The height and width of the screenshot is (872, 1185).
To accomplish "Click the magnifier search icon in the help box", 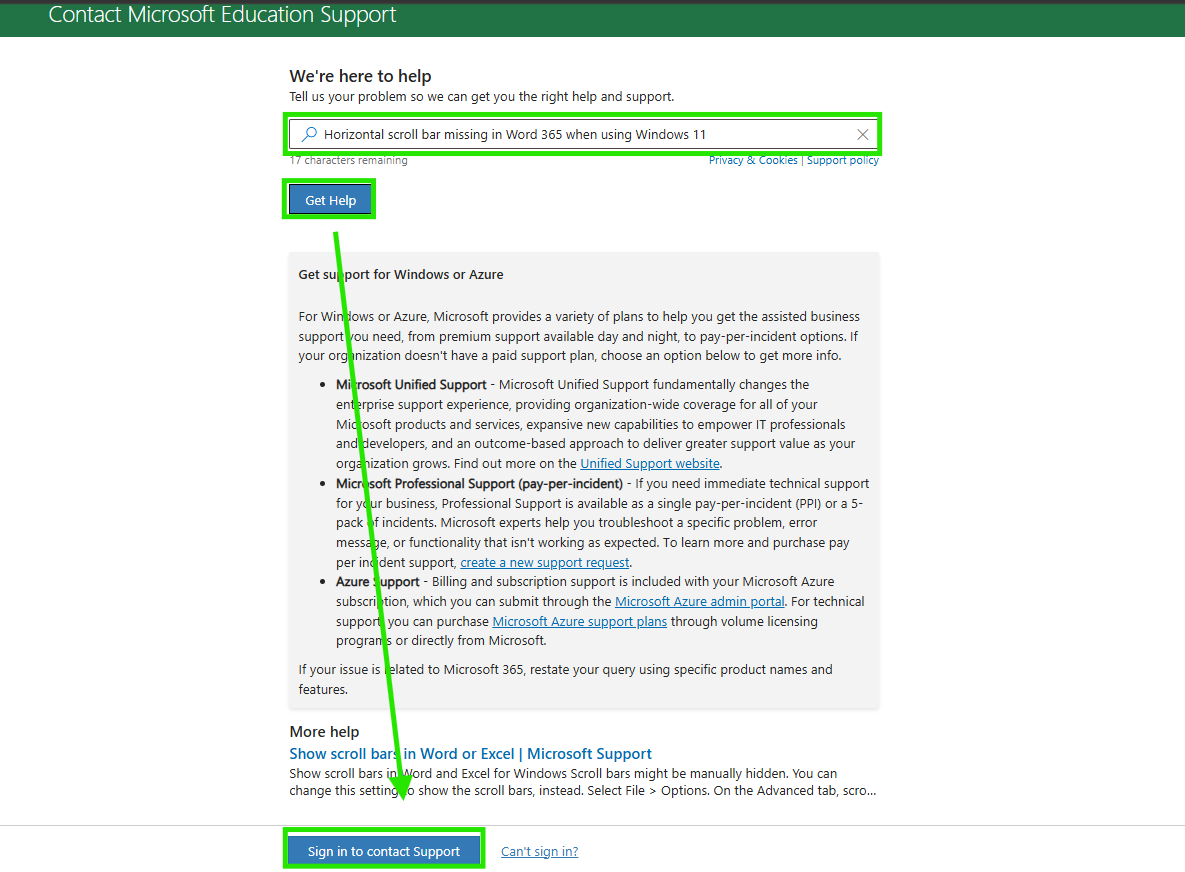I will click(309, 135).
